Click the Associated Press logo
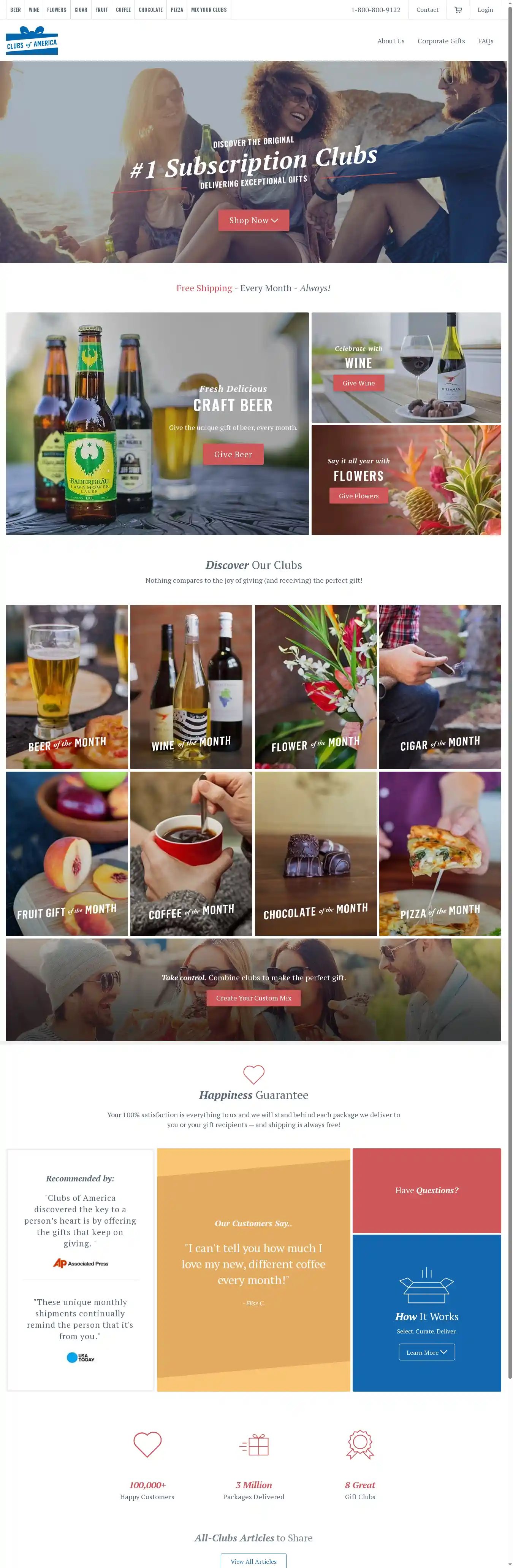This screenshot has width=513, height=1568. [80, 1263]
